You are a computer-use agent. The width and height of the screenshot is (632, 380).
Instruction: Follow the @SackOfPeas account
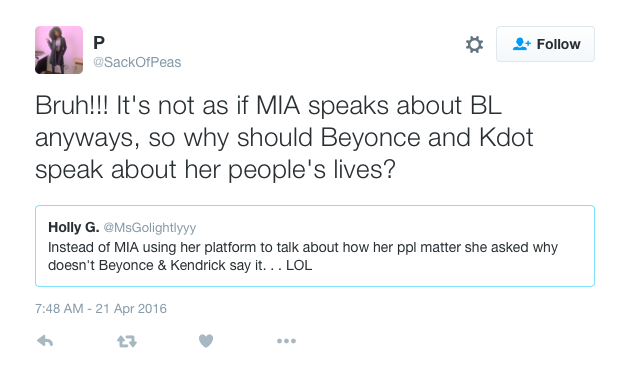(545, 44)
